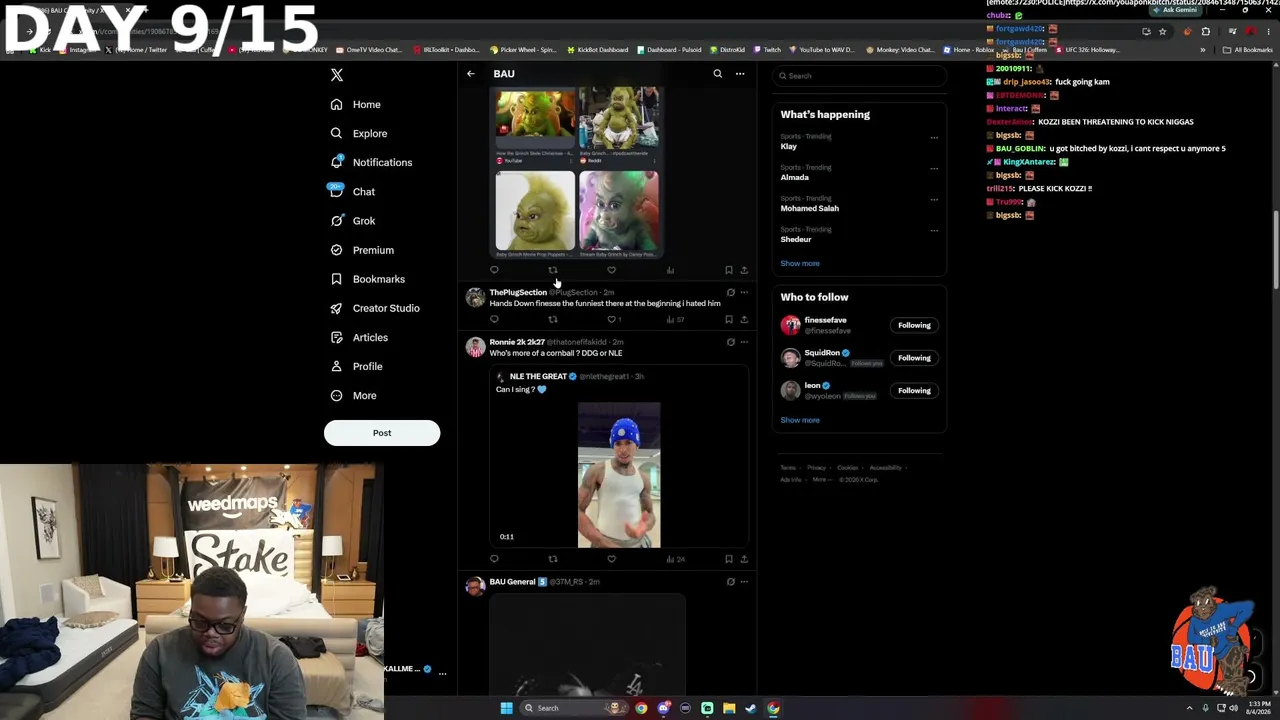Open Articles in the sidebar
This screenshot has height=720, width=1280.
pyautogui.click(x=359, y=337)
